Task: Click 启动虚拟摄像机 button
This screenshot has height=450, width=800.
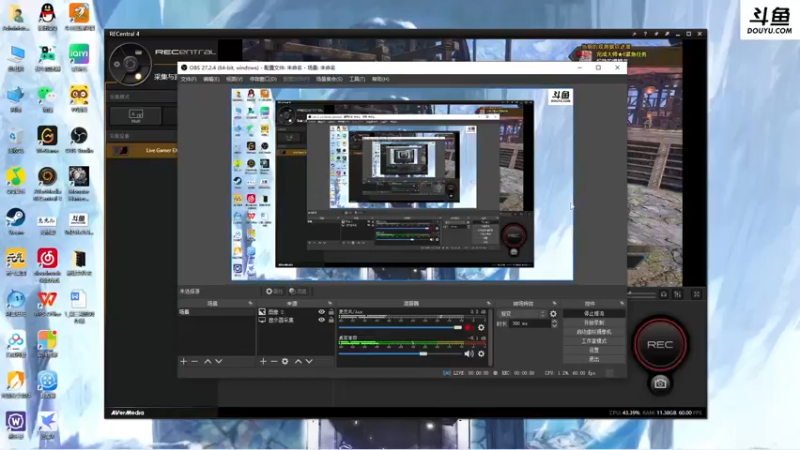Action: [x=594, y=332]
